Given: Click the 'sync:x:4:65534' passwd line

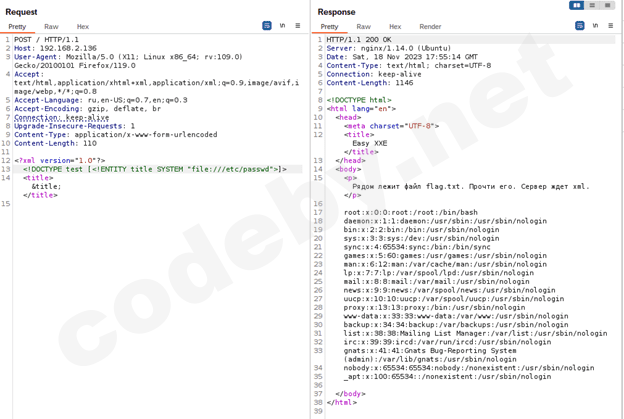Looking at the screenshot, I should pos(417,247).
